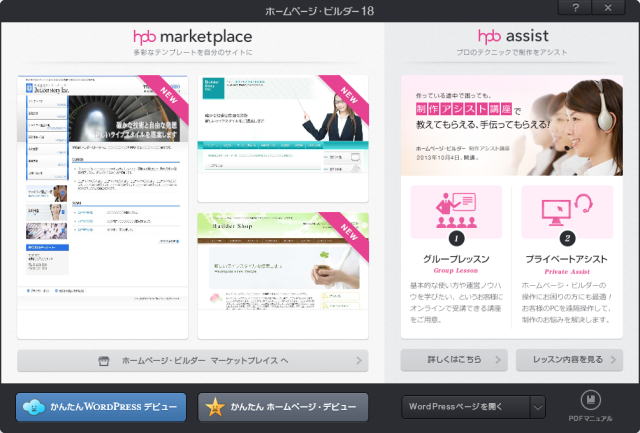This screenshot has height=433, width=640.
Task: Click the Private Assist pink subtitle
Action: pyautogui.click(x=567, y=272)
